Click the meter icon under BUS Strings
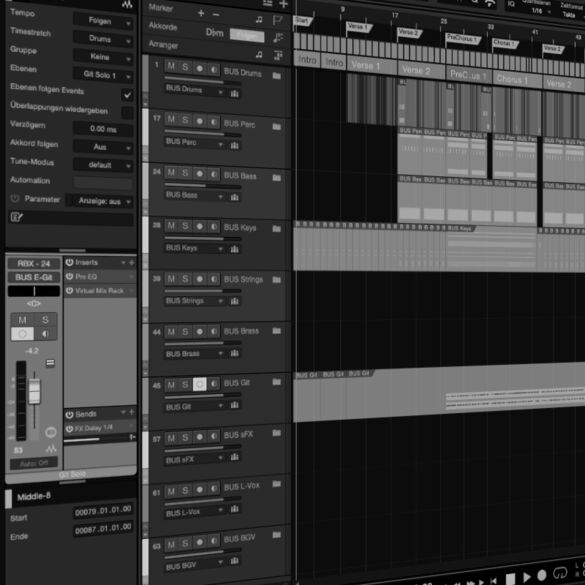Screen dimensions: 585x585 coord(234,301)
